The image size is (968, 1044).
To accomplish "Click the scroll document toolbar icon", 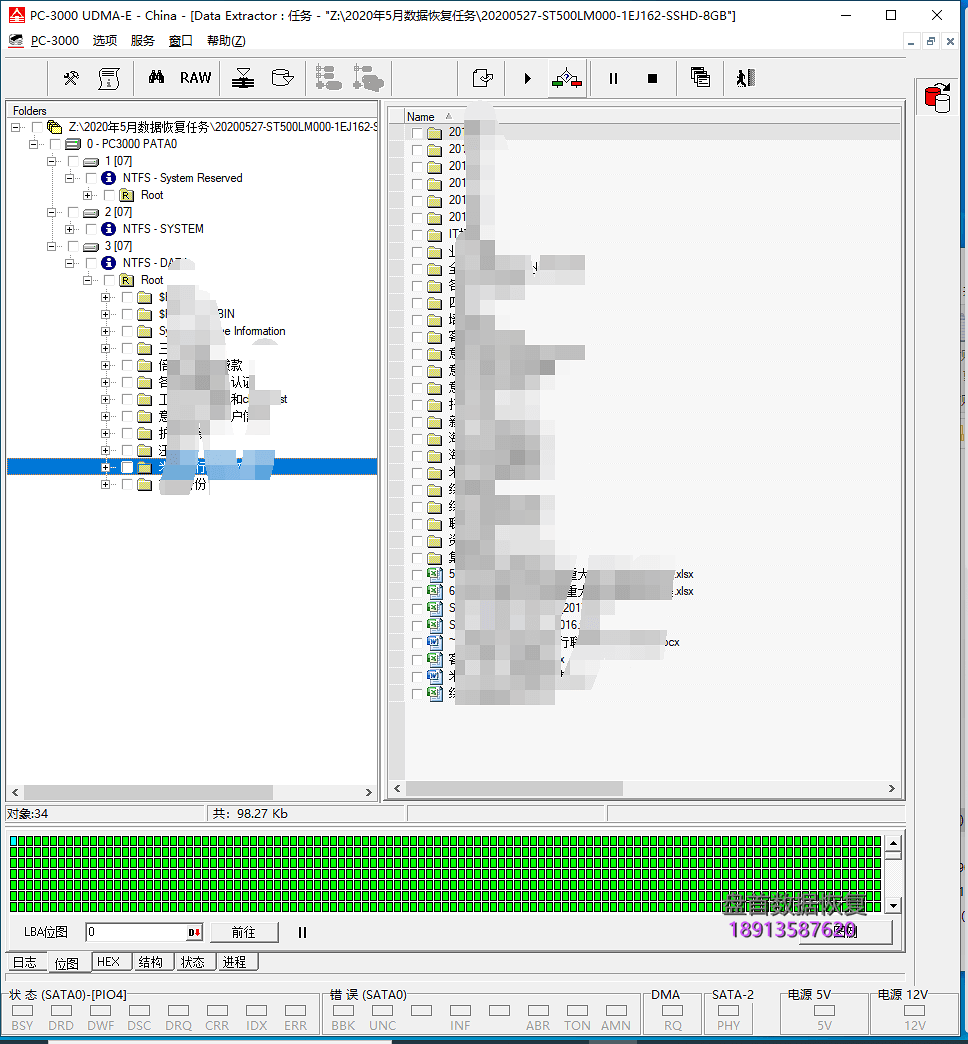I will point(109,79).
